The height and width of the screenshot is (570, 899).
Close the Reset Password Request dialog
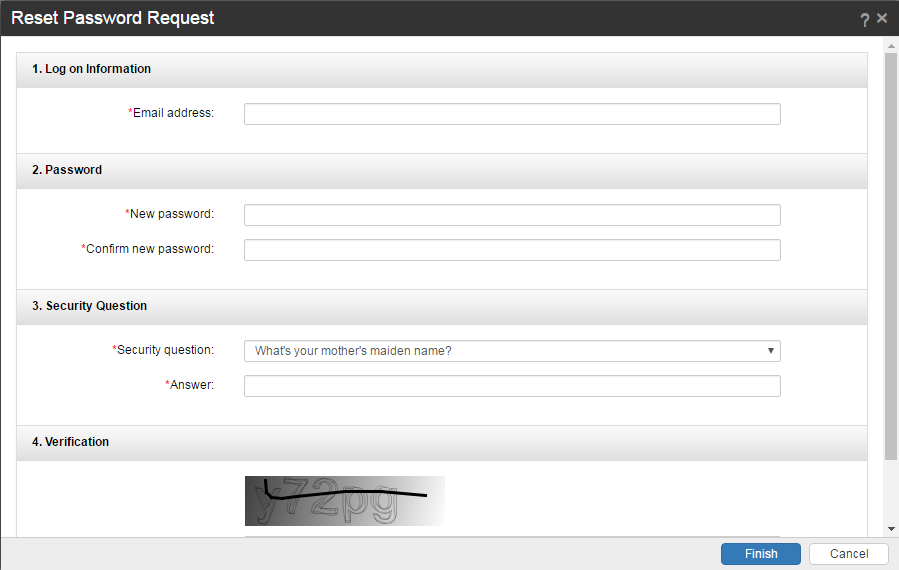click(x=882, y=18)
